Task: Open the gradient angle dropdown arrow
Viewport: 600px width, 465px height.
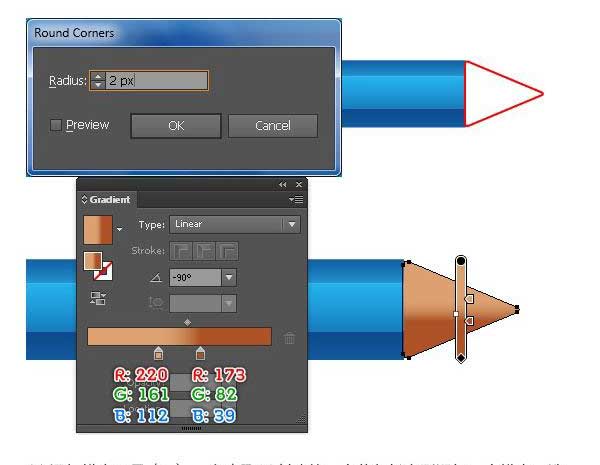Action: (229, 277)
